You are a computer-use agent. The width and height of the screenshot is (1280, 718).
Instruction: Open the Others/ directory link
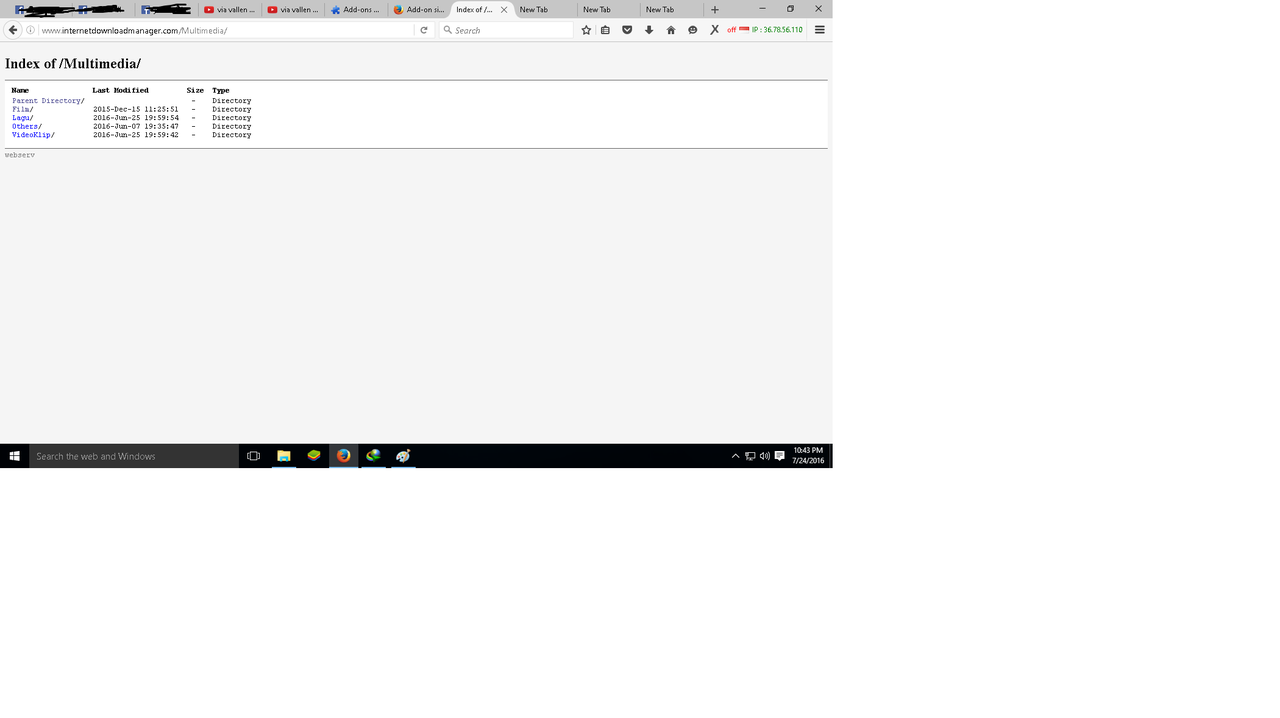tap(25, 126)
